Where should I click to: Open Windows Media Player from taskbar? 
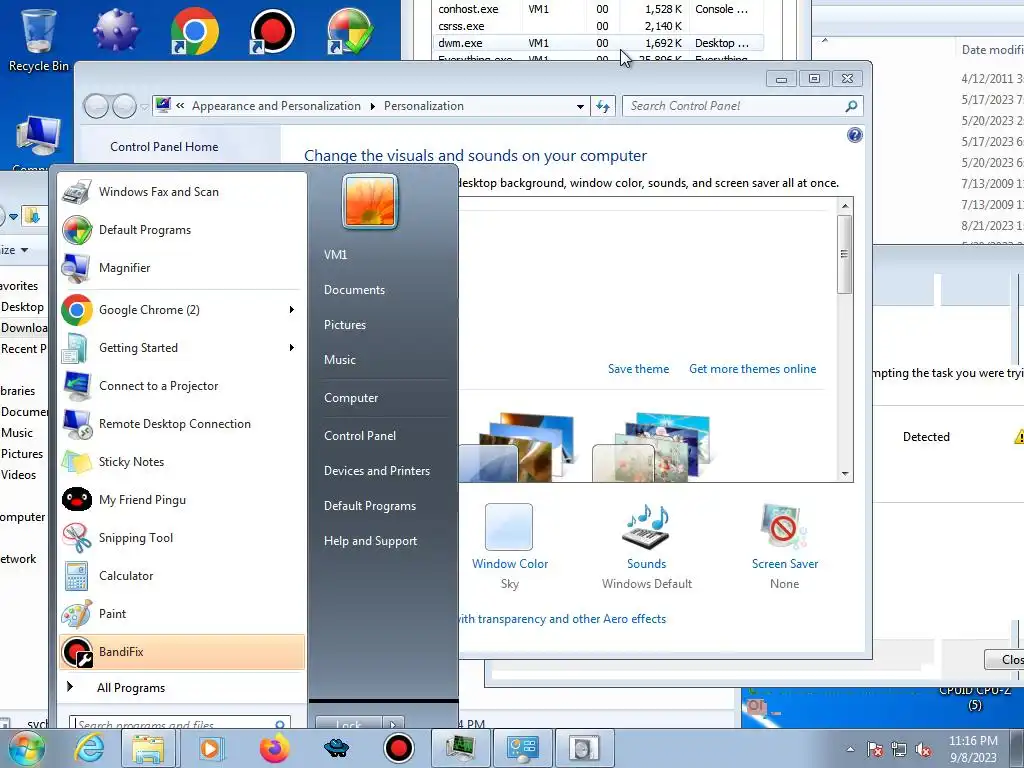(210, 748)
